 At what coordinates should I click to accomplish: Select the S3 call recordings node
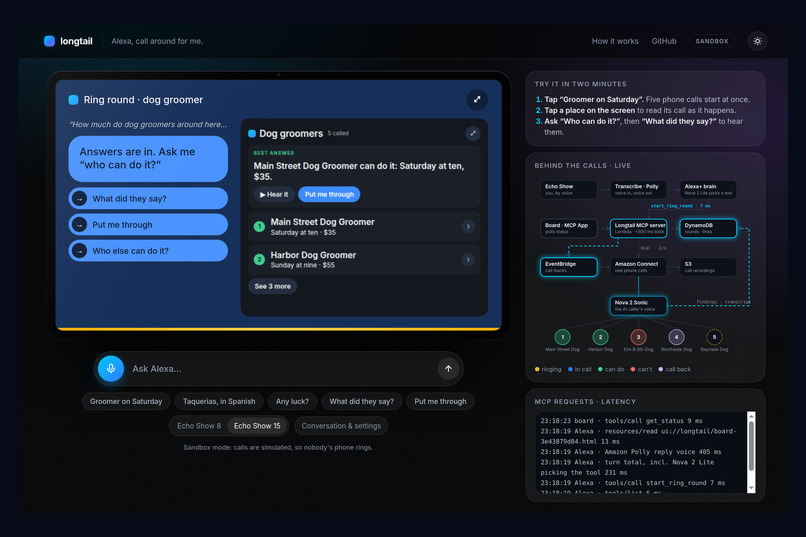click(x=708, y=267)
